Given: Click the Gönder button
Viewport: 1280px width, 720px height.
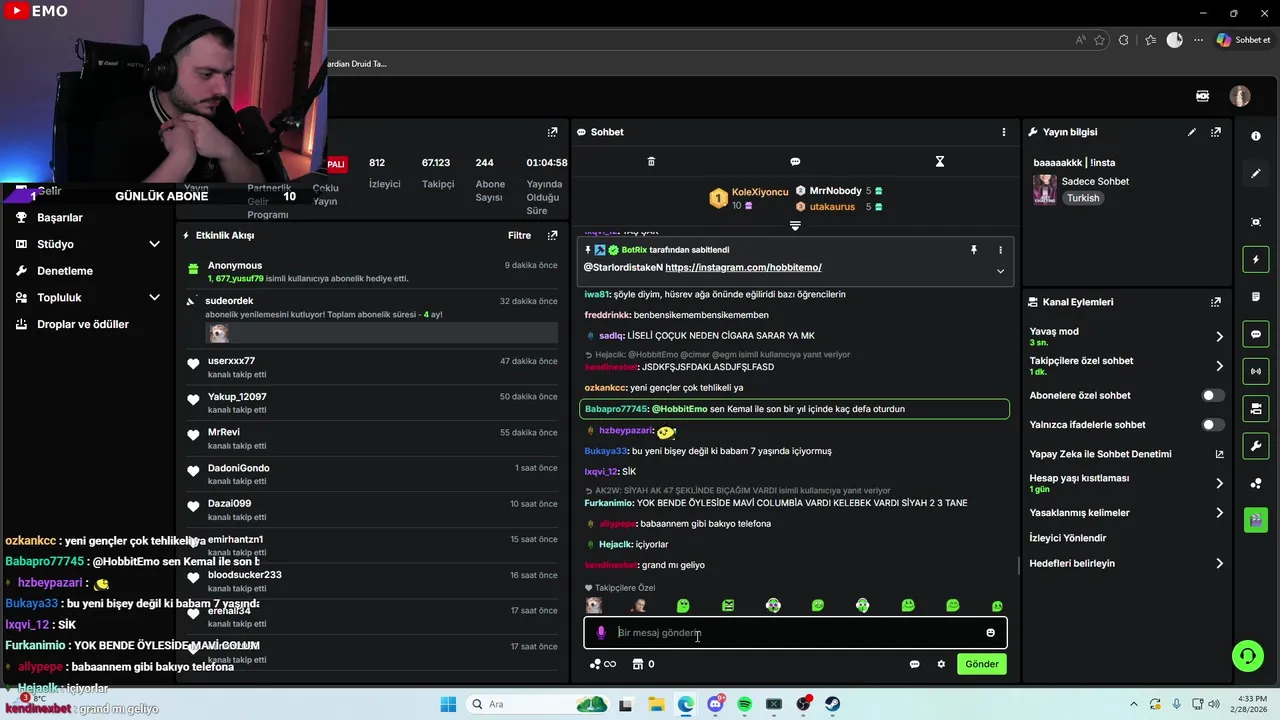Looking at the screenshot, I should pos(982,664).
